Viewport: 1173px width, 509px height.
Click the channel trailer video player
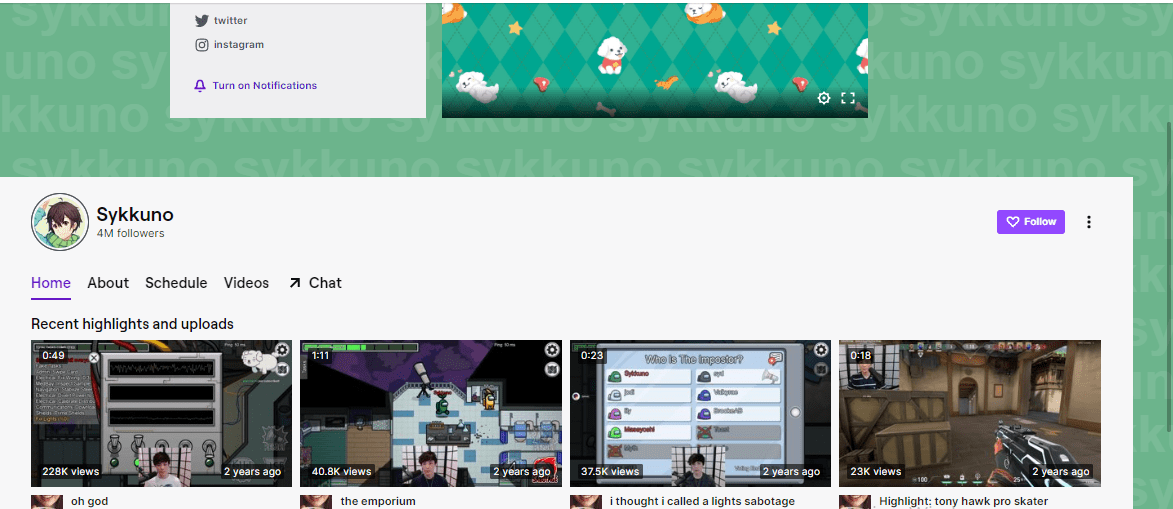pyautogui.click(x=655, y=60)
